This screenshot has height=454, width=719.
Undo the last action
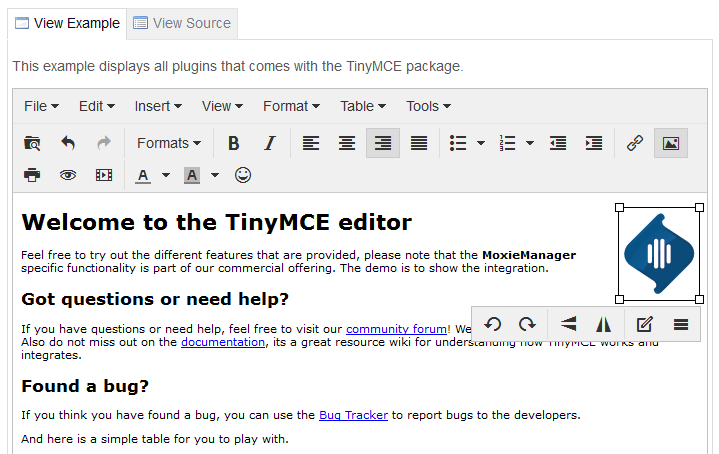click(68, 144)
